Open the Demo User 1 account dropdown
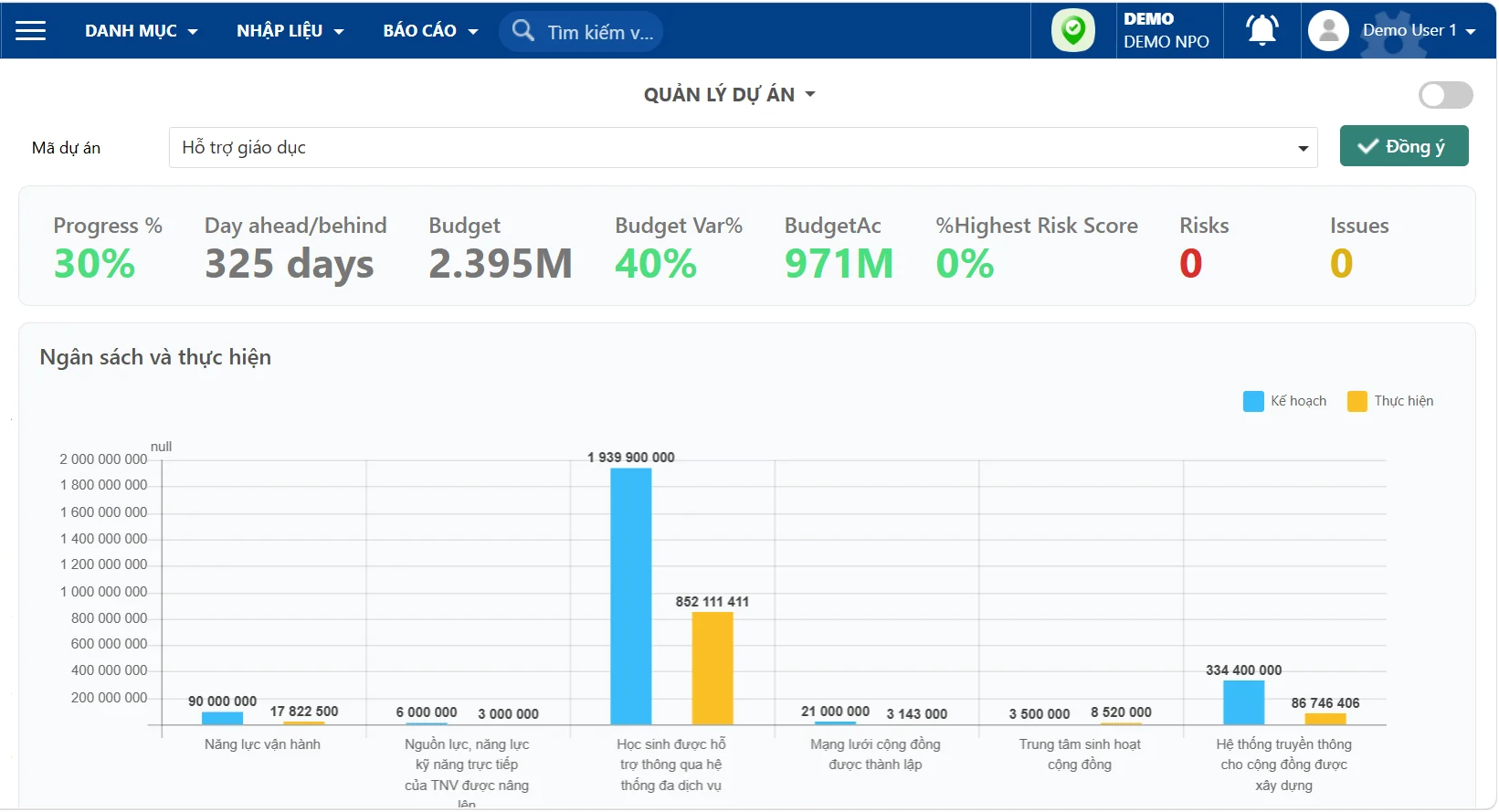 1419,30
